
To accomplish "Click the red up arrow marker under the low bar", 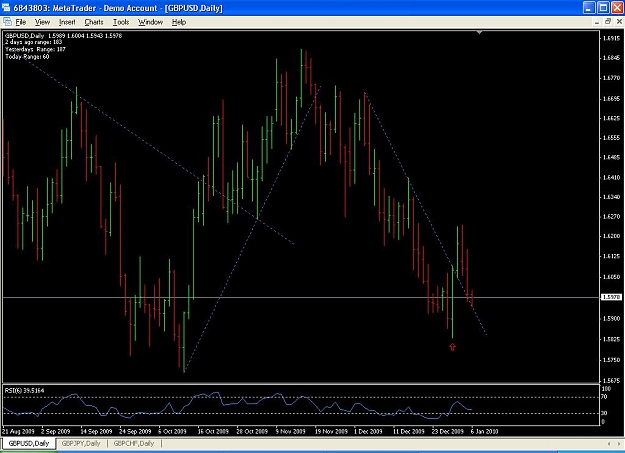I will click(452, 347).
